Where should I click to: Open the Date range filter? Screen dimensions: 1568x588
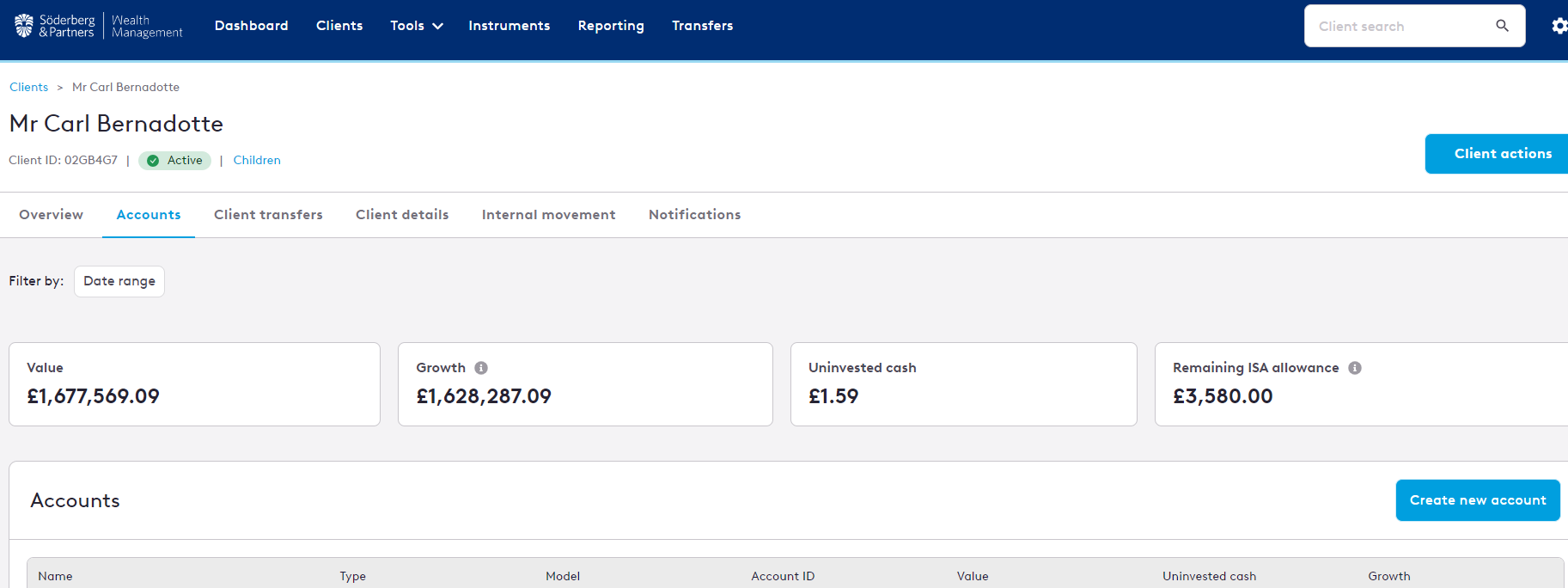[x=119, y=281]
